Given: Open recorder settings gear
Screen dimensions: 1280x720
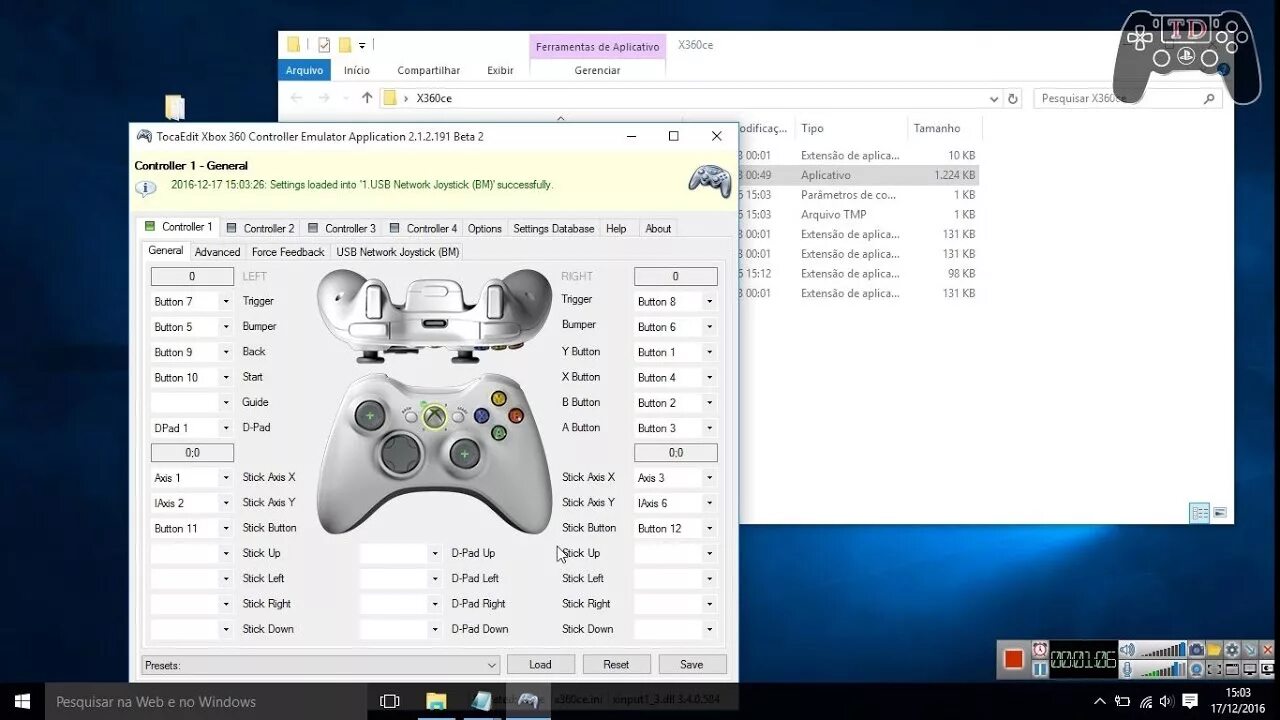Looking at the screenshot, I should coord(1232,649).
